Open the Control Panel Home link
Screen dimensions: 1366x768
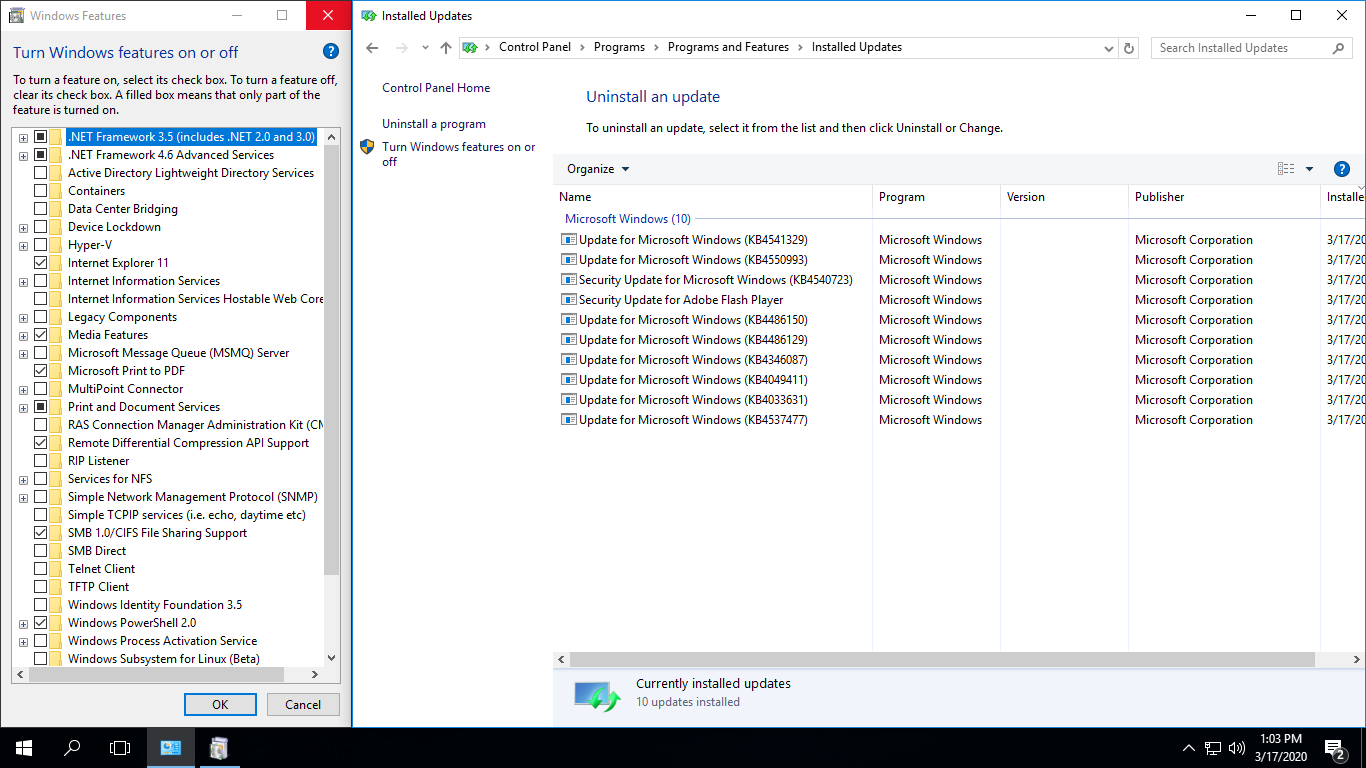pyautogui.click(x=436, y=88)
